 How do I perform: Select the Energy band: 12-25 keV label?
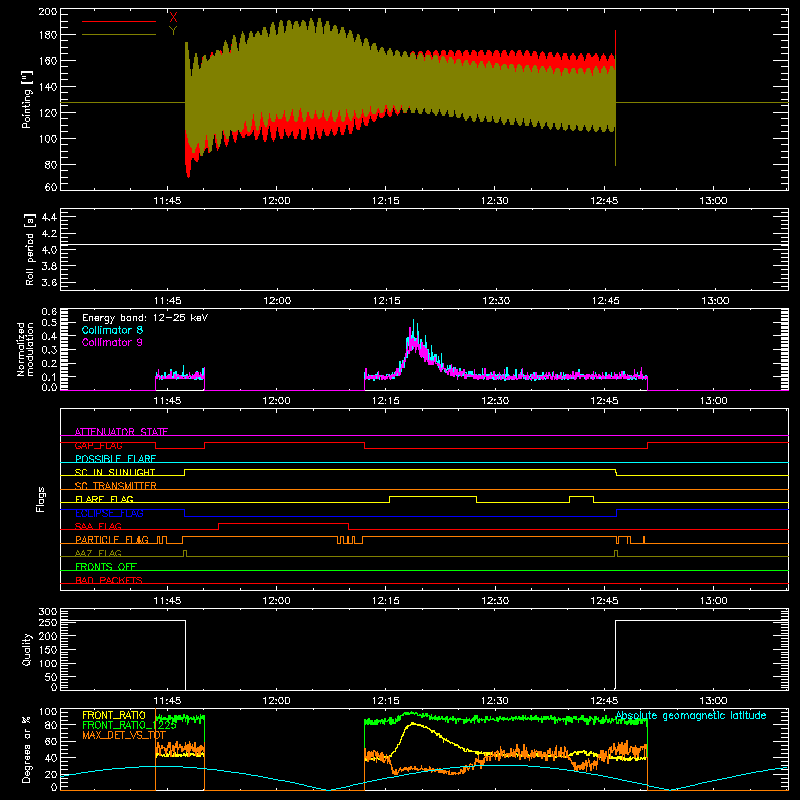(145, 318)
